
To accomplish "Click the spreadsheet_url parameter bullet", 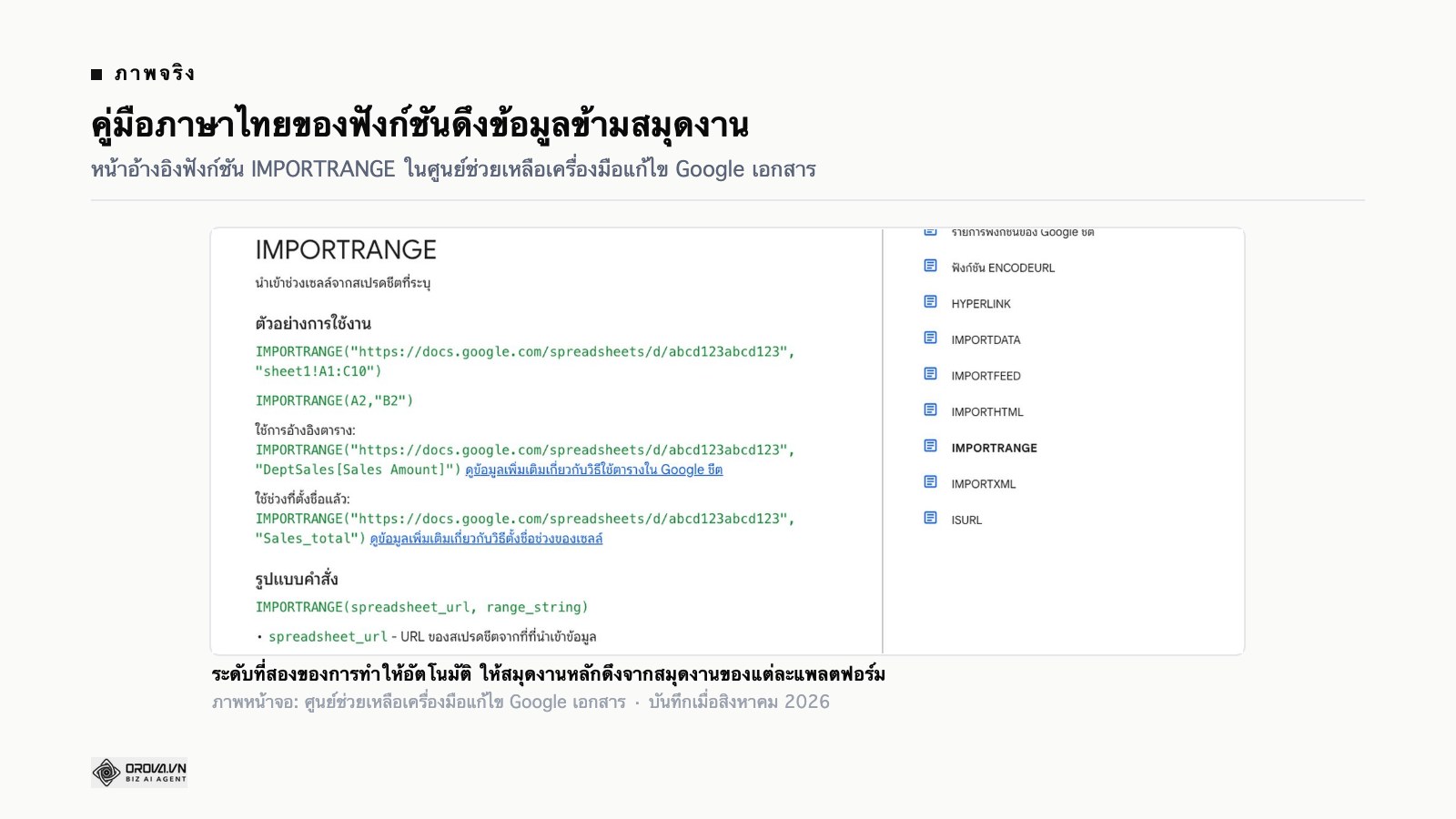I will coord(426,636).
